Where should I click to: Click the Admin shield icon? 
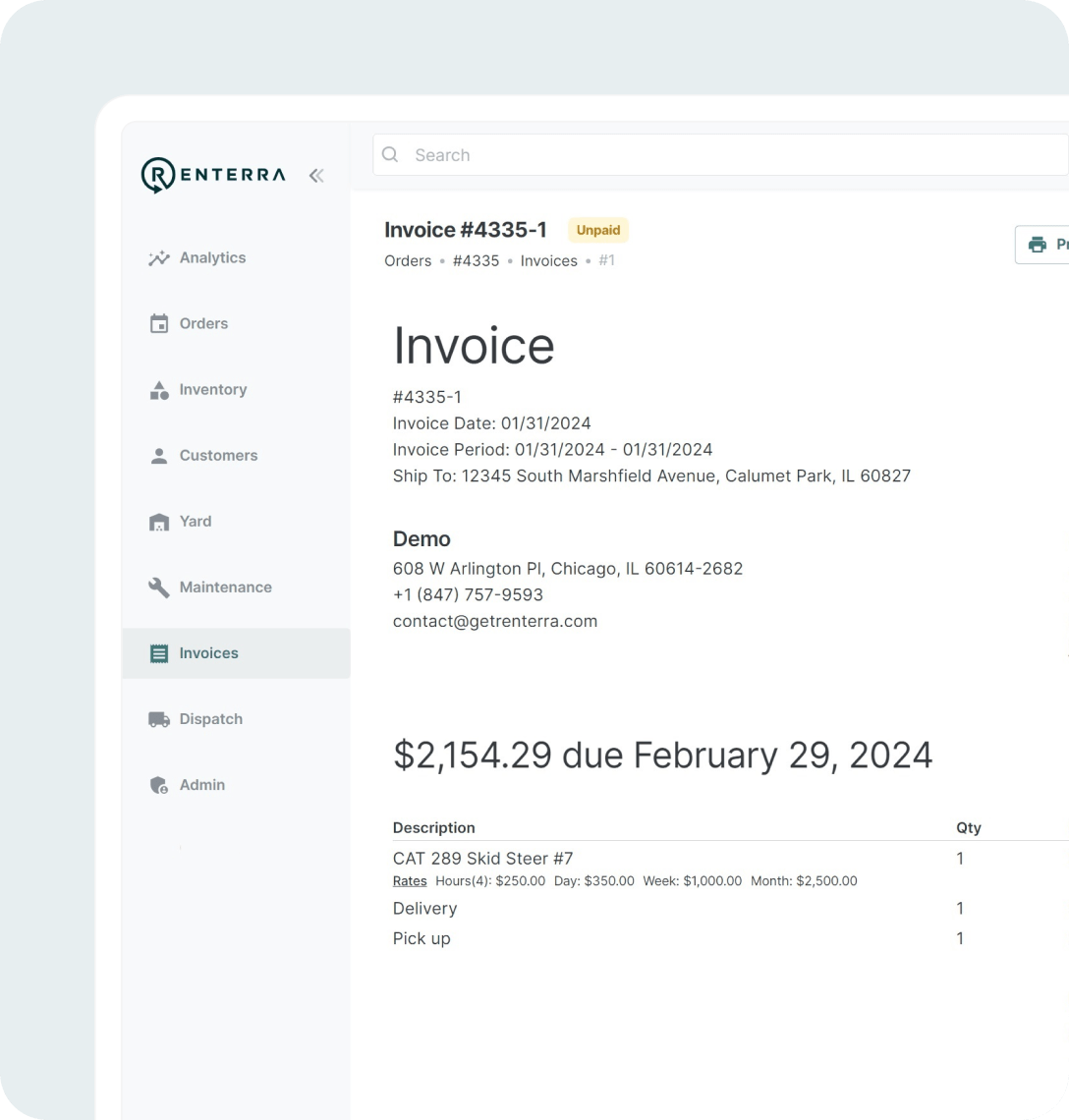click(158, 785)
